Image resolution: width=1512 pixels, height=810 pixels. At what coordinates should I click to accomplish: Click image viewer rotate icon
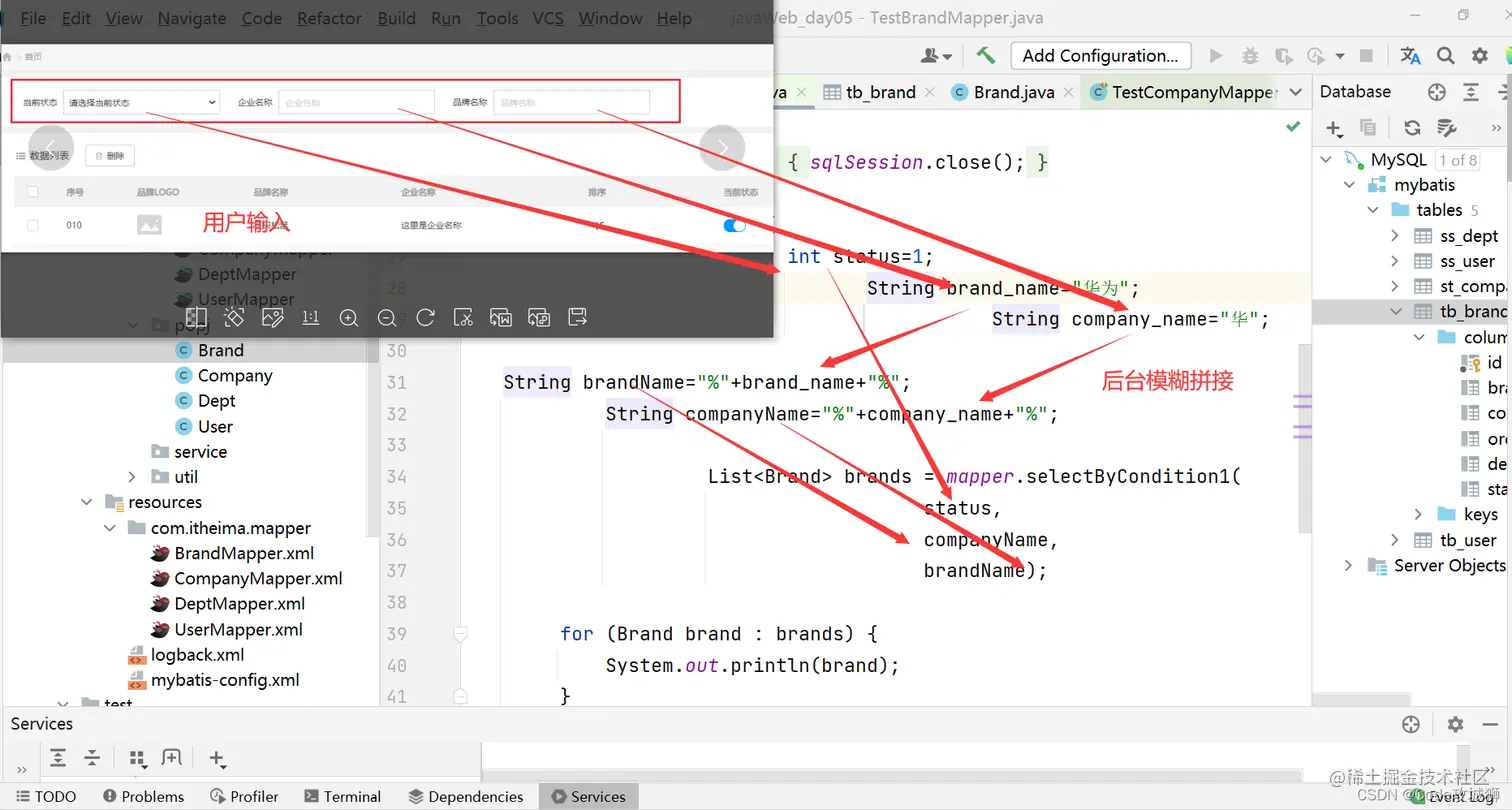coord(425,318)
